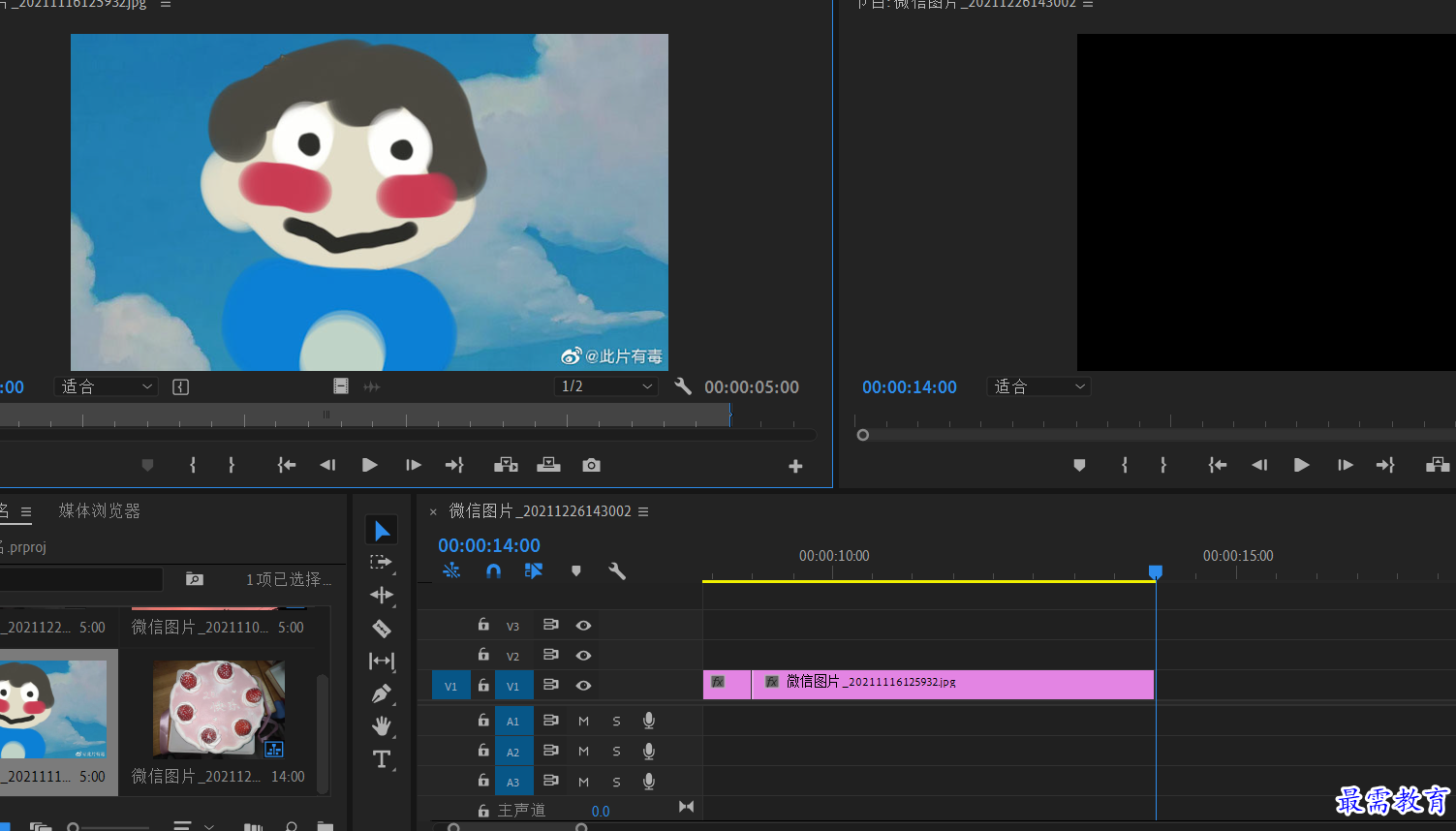
Task: Go to Out point in Source monitor
Action: point(454,466)
